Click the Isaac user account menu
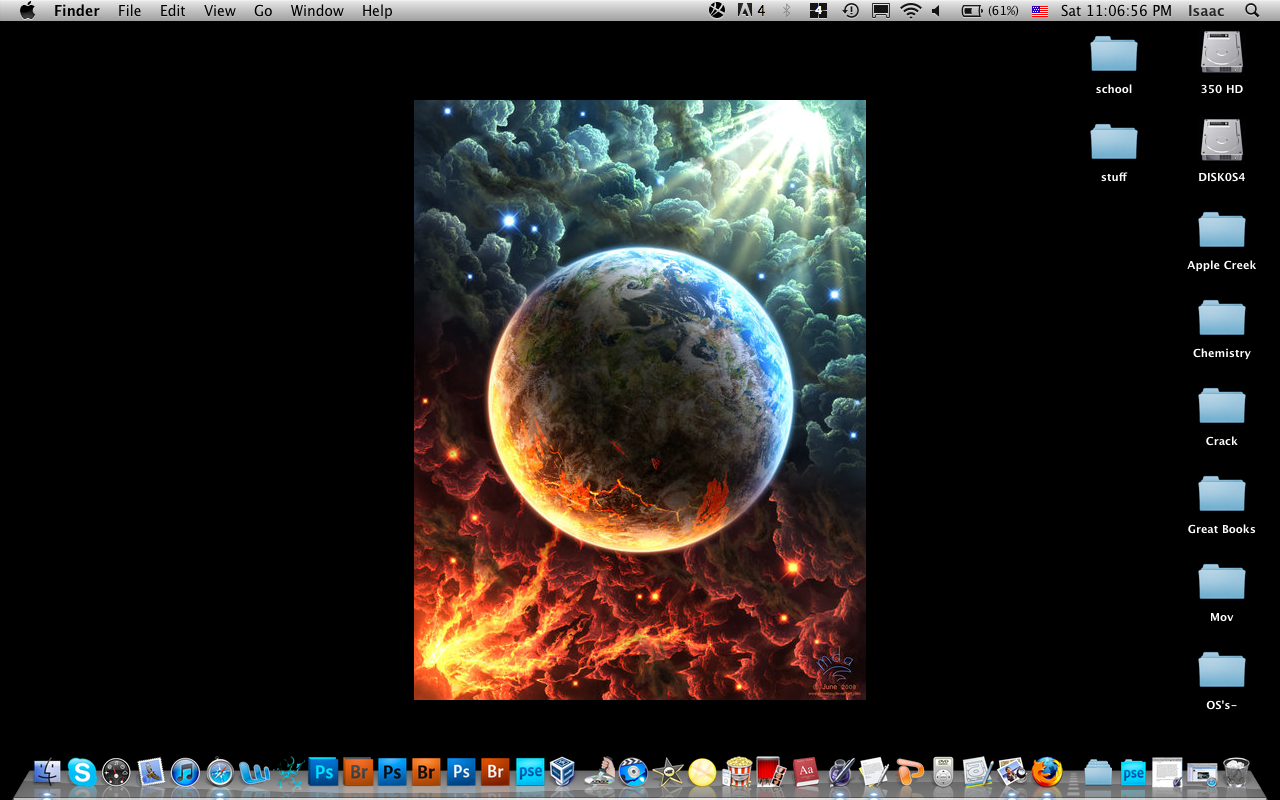The width and height of the screenshot is (1280, 800). coord(1204,11)
